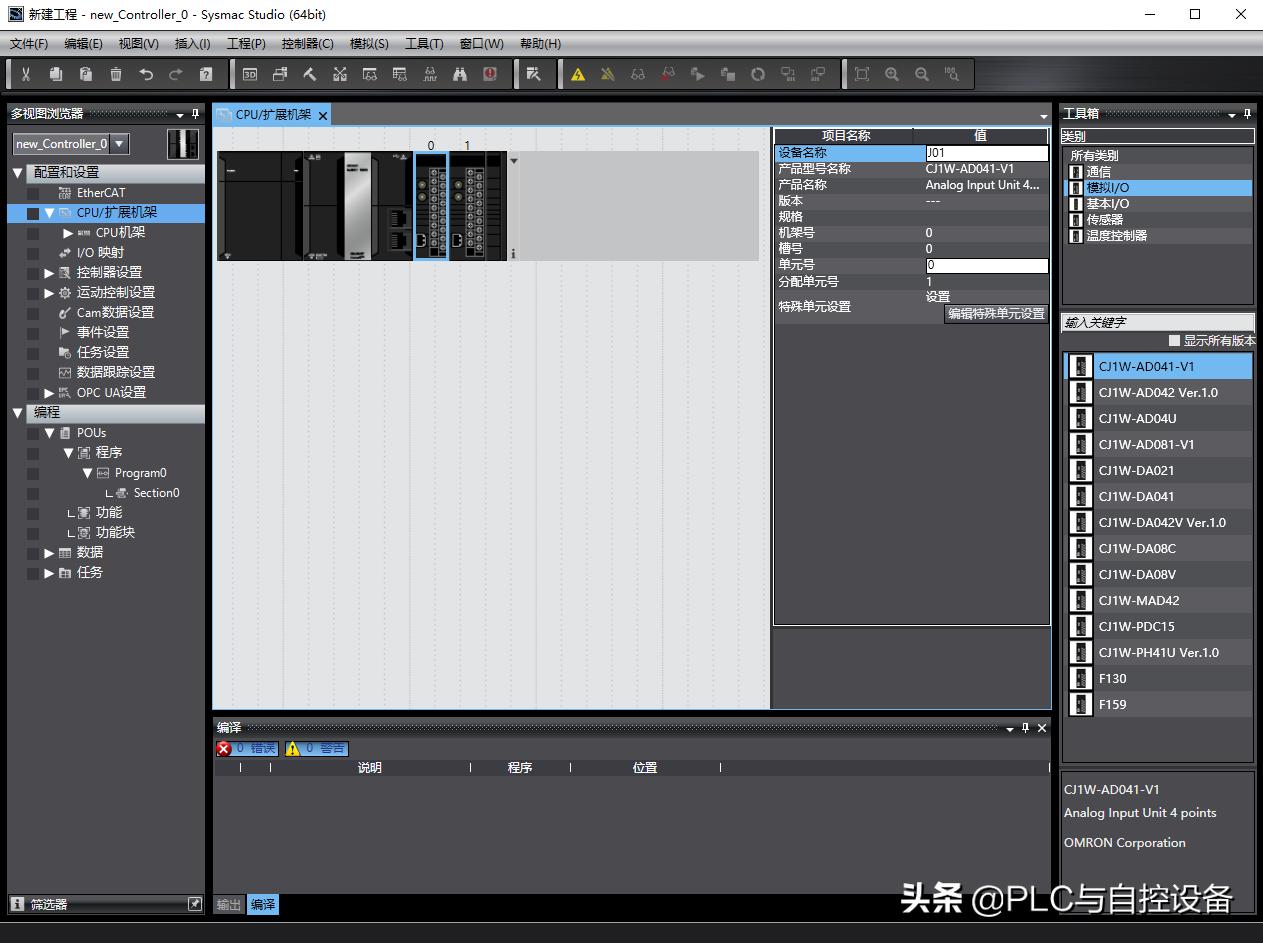Screen dimensions: 1263x943
Task: Click the Delete trash can icon
Action: click(x=116, y=74)
